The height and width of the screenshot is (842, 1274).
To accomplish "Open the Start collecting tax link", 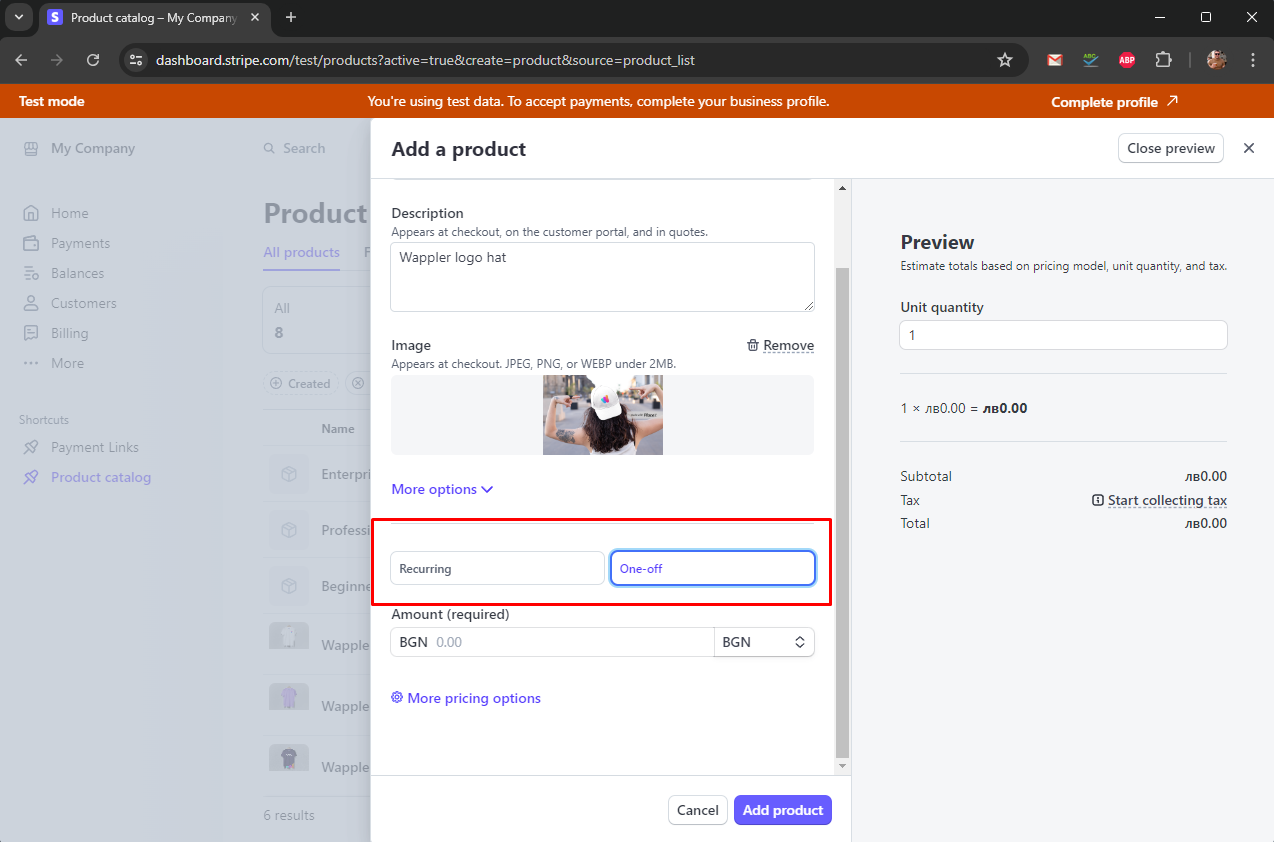I will click(1166, 500).
